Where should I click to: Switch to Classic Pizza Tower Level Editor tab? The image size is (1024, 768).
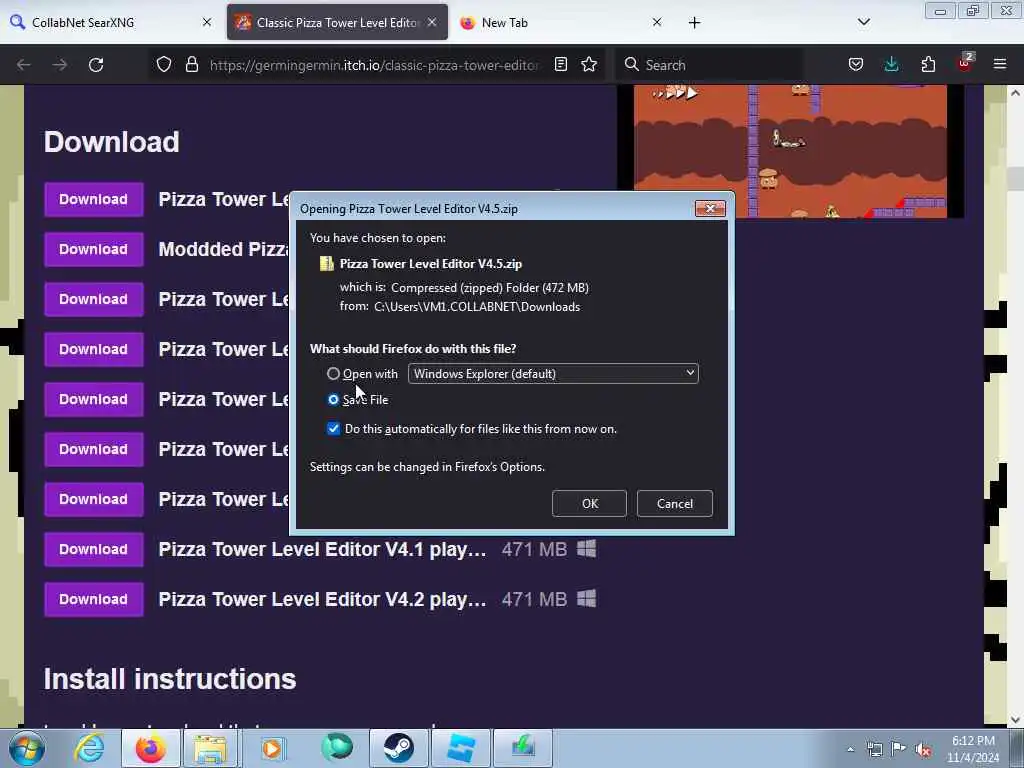click(337, 22)
